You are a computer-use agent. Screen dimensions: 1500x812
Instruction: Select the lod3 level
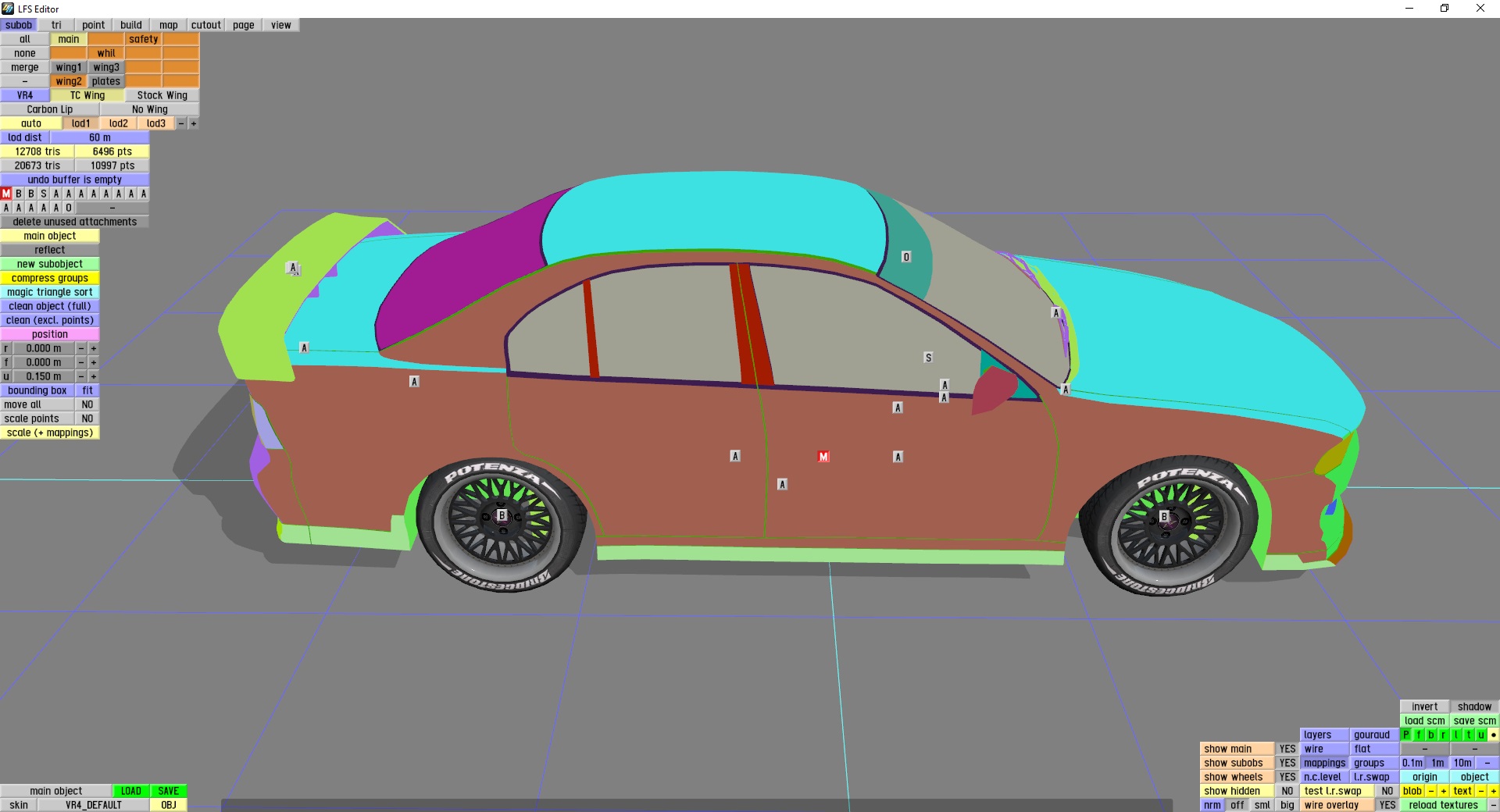156,123
